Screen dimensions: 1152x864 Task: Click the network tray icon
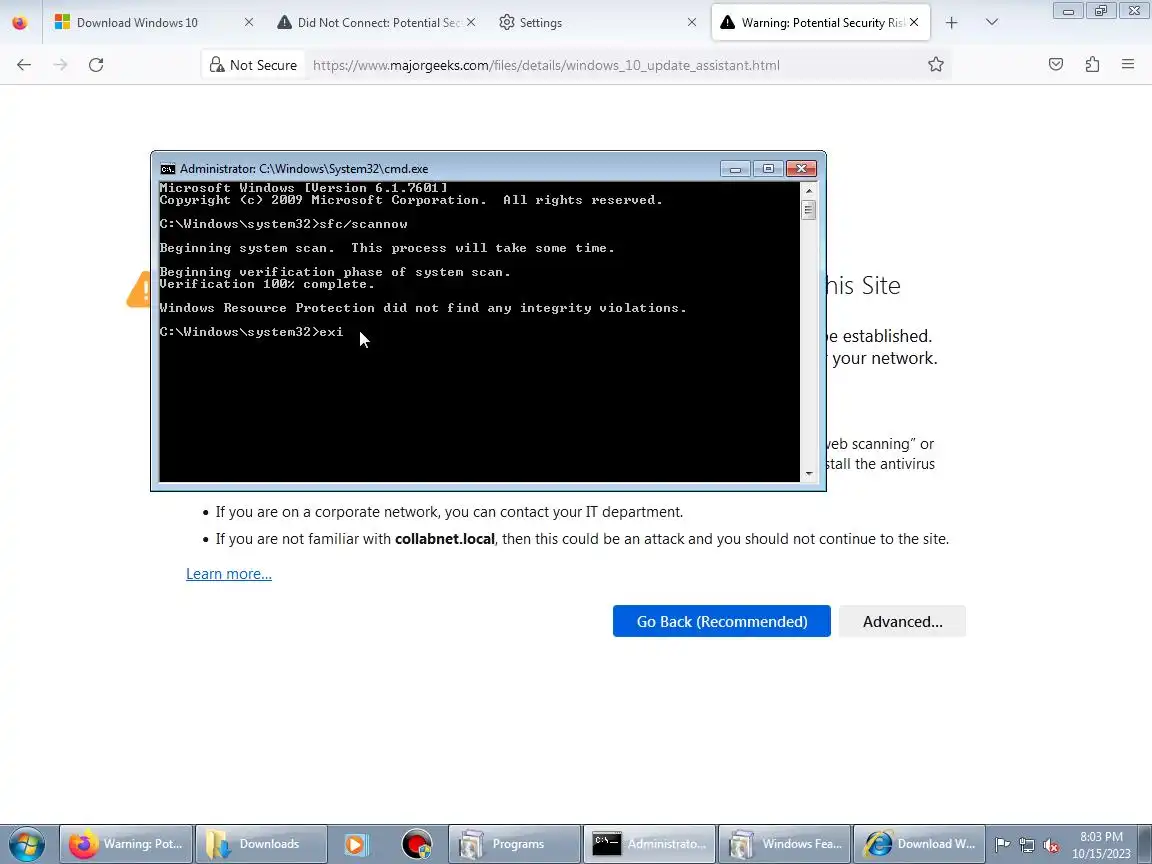click(1027, 845)
